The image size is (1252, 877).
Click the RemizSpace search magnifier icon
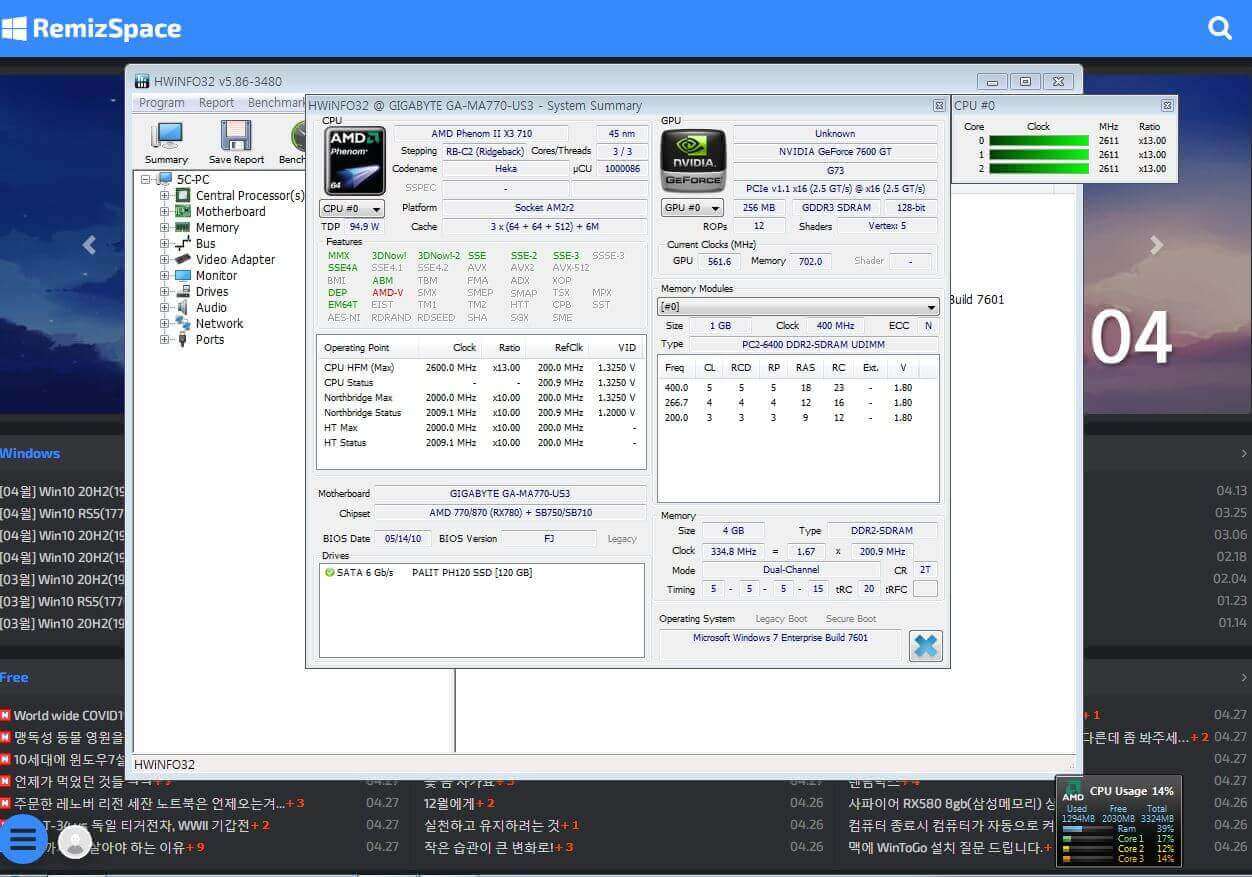[1220, 28]
